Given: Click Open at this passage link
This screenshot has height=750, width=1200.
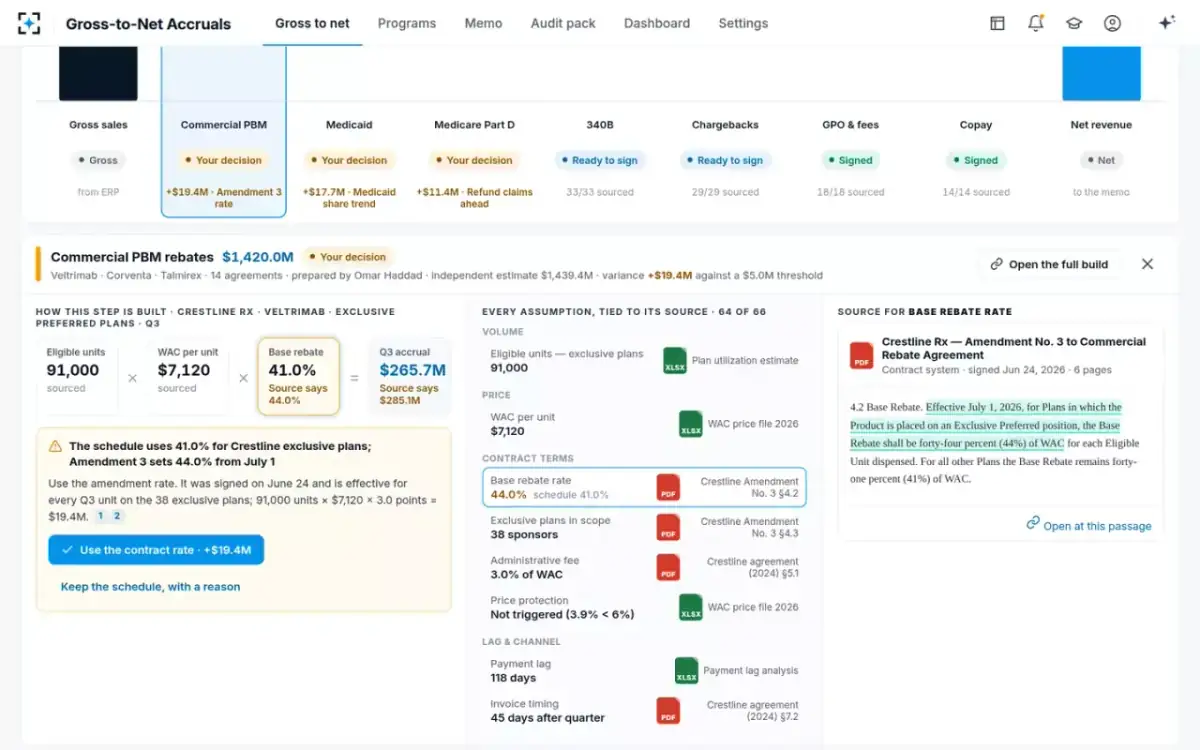Looking at the screenshot, I should [x=1097, y=526].
